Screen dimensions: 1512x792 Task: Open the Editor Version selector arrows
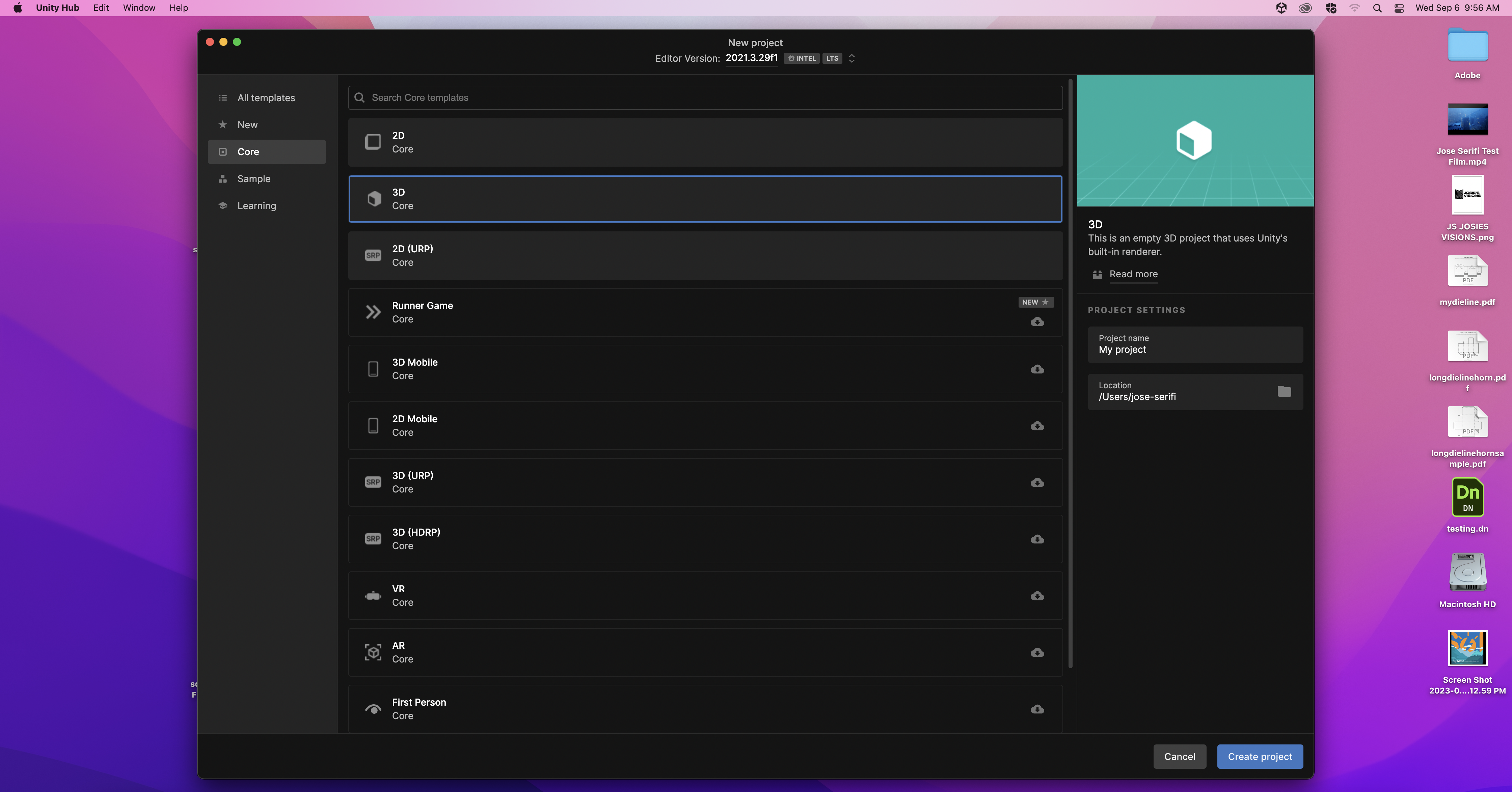coord(852,58)
